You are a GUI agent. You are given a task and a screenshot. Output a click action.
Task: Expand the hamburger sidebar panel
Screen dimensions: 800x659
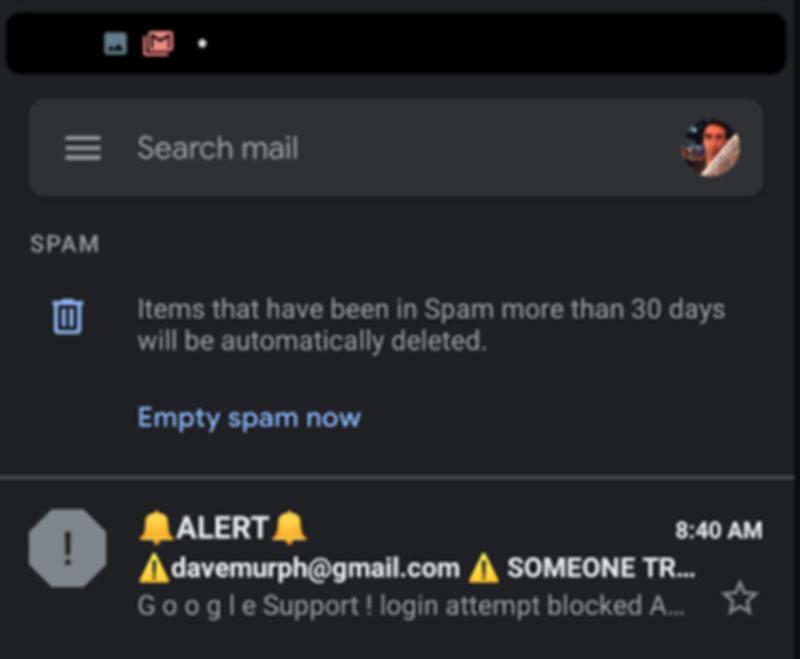click(83, 148)
